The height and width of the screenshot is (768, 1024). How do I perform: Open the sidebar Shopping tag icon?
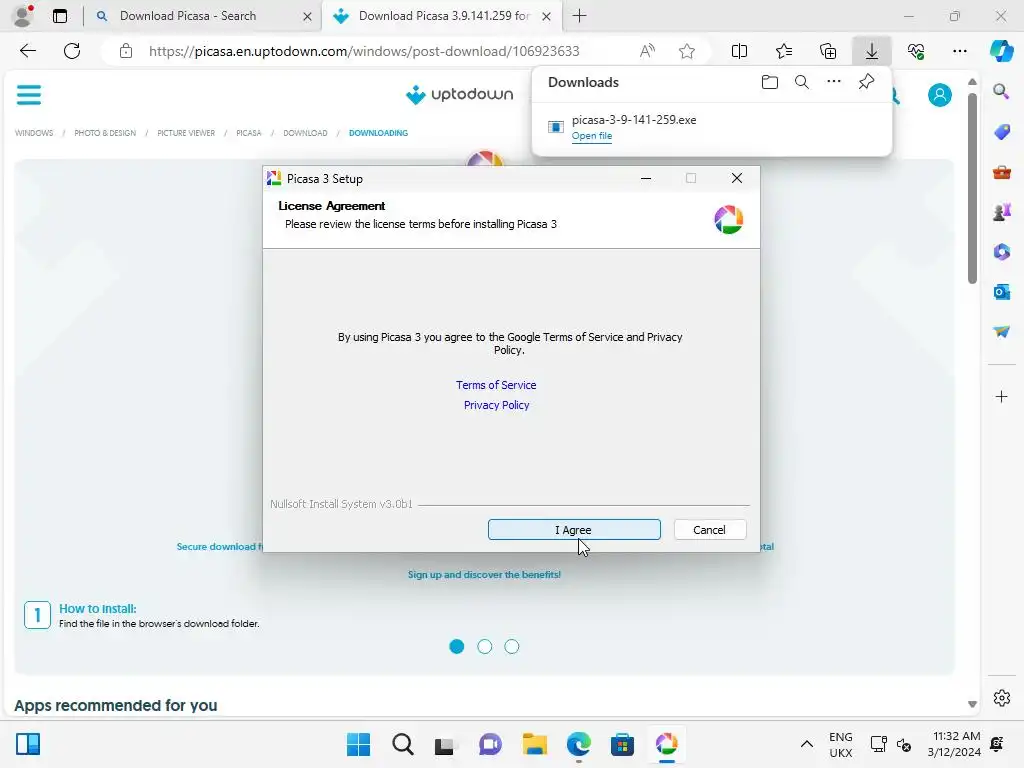pos(1001,132)
